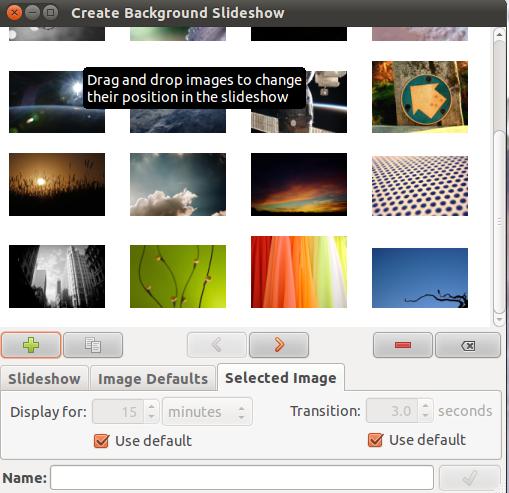The image size is (509, 493).
Task: Click the Name text field
Action: pos(242,478)
